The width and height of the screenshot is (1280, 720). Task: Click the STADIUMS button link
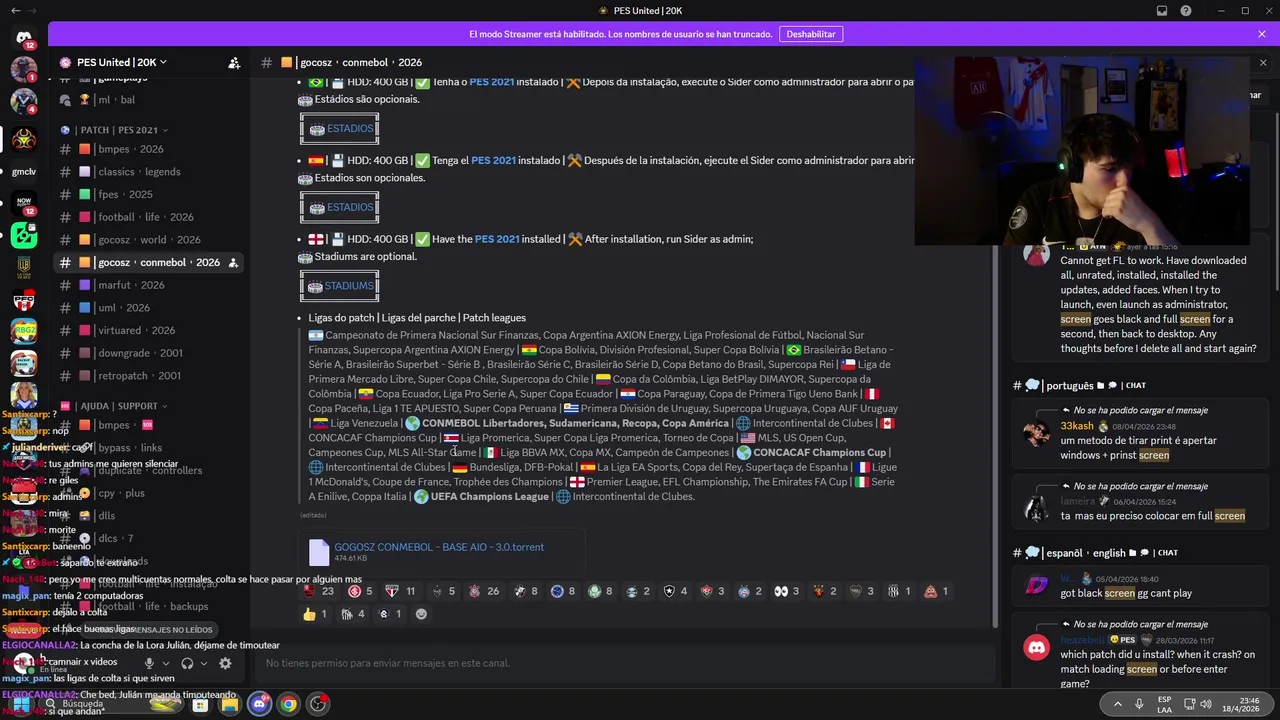click(340, 286)
